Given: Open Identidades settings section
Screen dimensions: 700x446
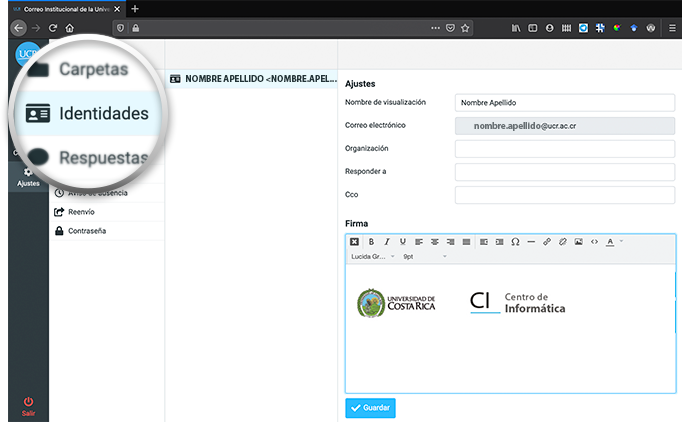Looking at the screenshot, I should pyautogui.click(x=102, y=113).
